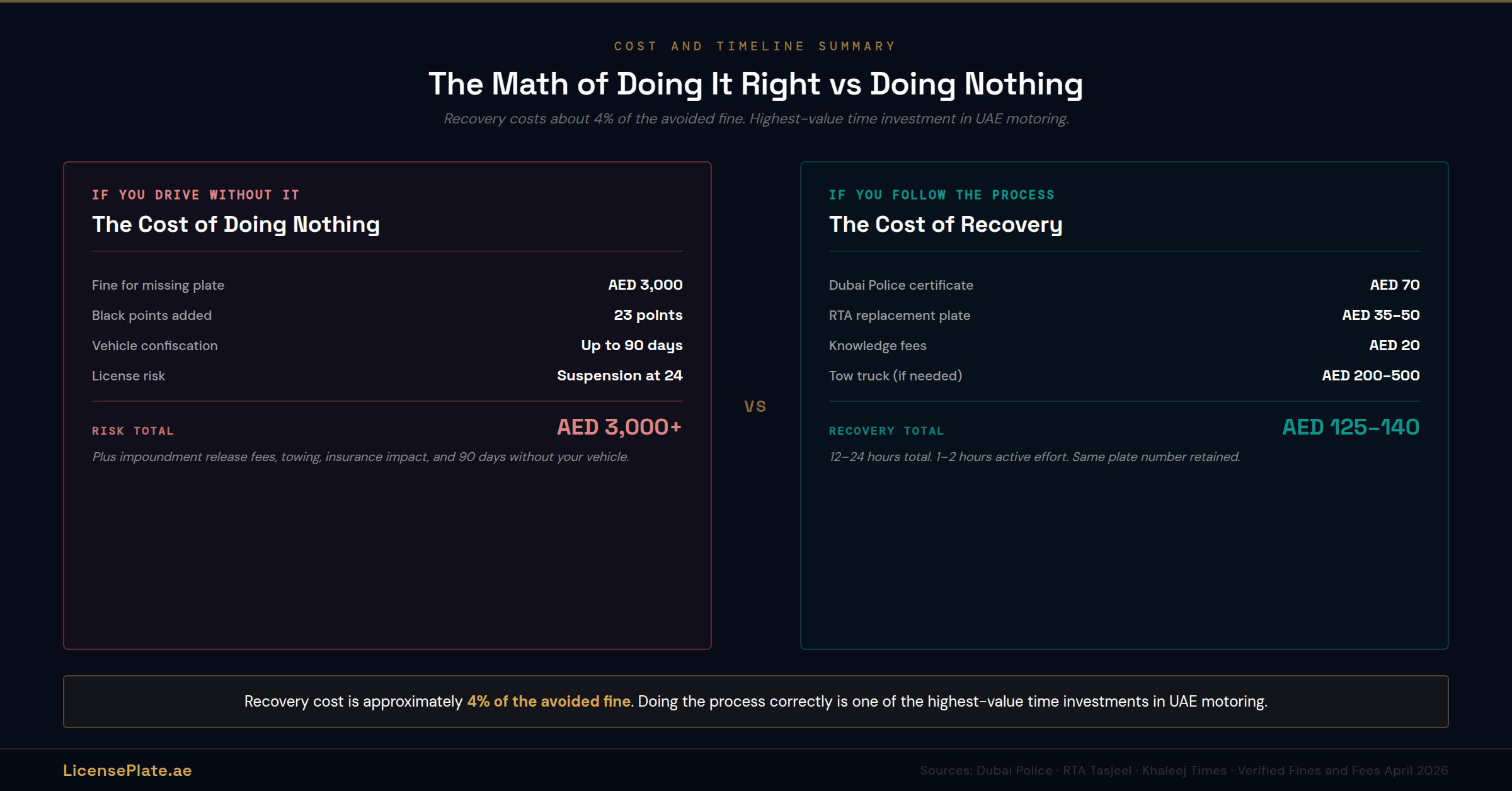Click the main headline about Doing It Right
The image size is (1512, 791).
click(755, 84)
